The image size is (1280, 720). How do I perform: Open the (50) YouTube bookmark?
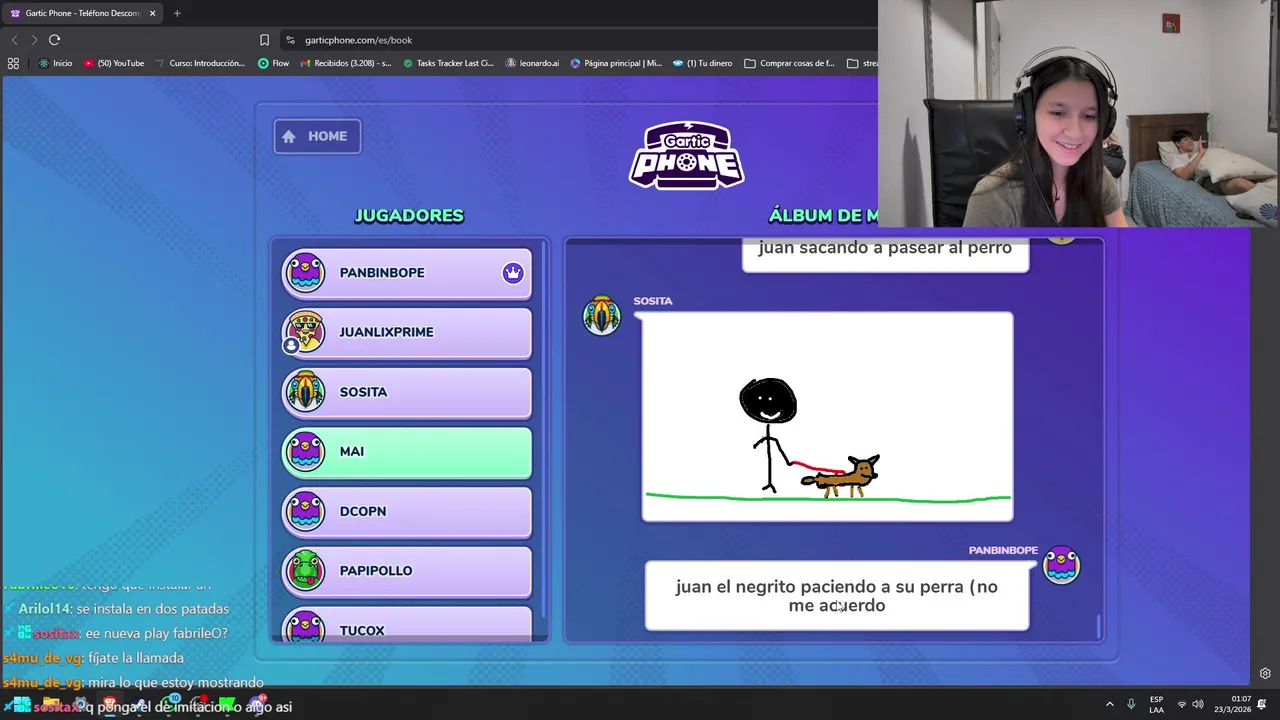point(114,63)
